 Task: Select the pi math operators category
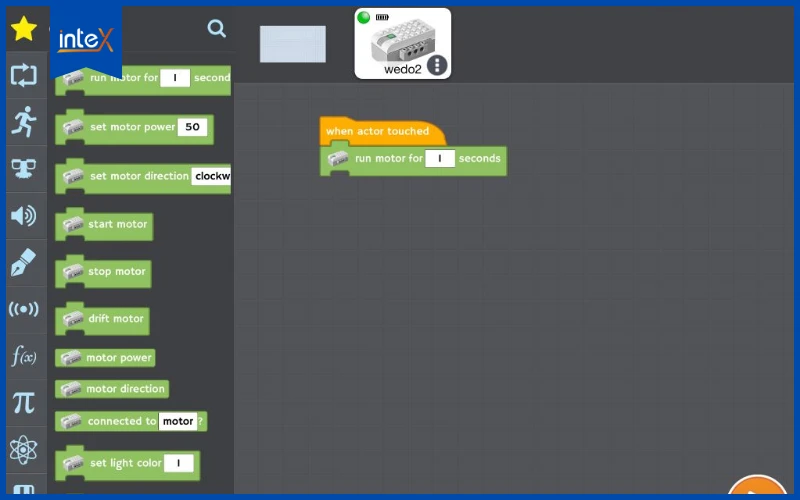(x=23, y=403)
